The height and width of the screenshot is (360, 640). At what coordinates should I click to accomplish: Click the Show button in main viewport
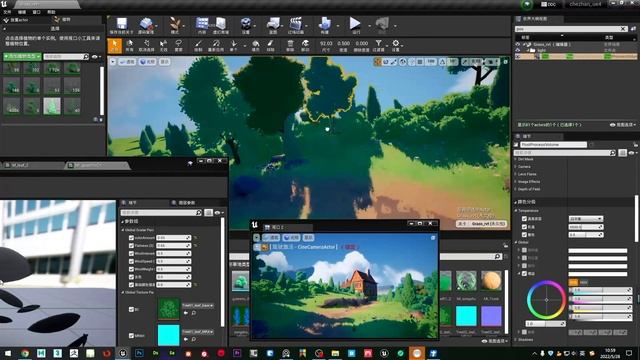(x=164, y=62)
